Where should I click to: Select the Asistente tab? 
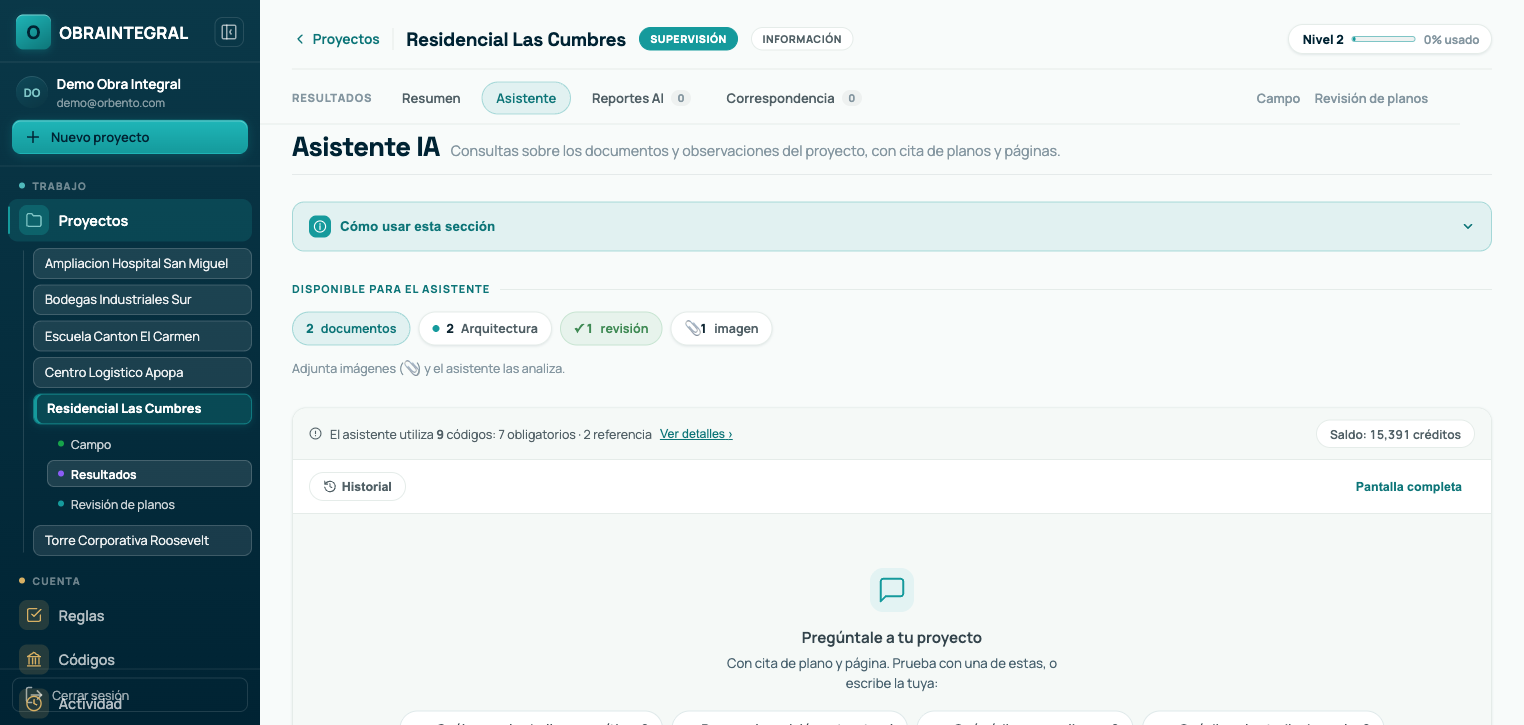pos(526,98)
